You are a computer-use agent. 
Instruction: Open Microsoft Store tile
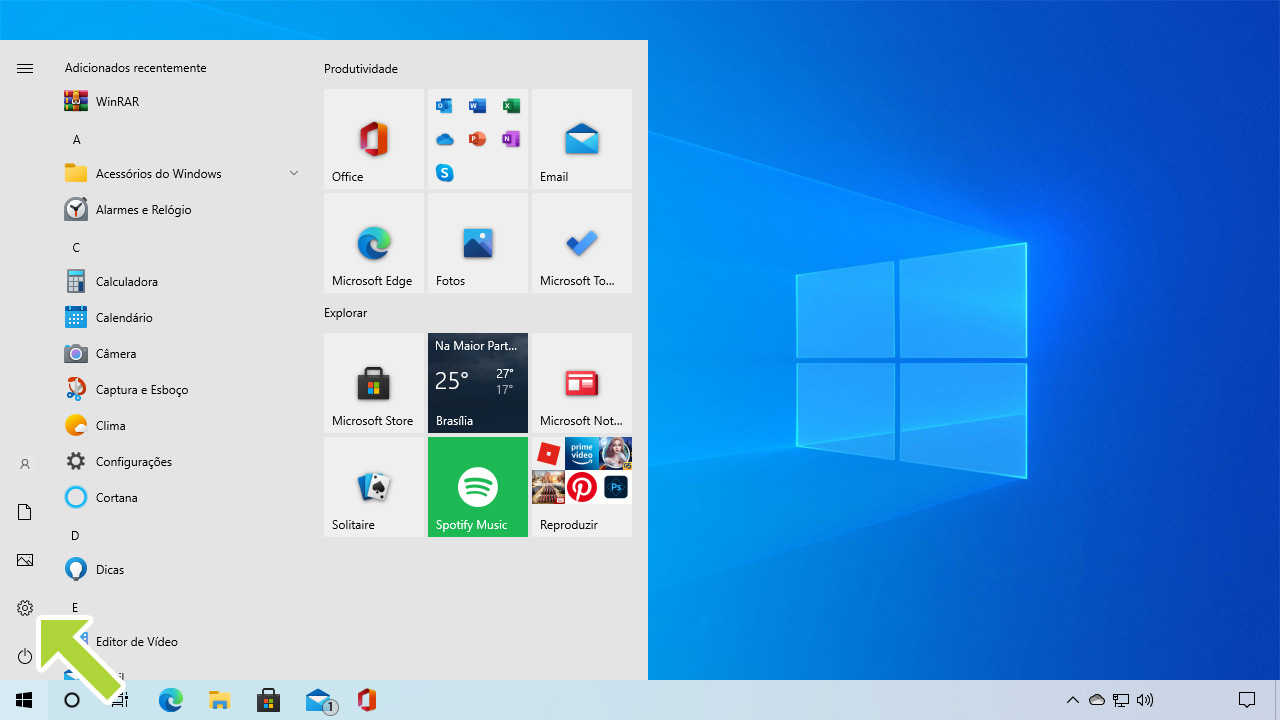coord(374,383)
